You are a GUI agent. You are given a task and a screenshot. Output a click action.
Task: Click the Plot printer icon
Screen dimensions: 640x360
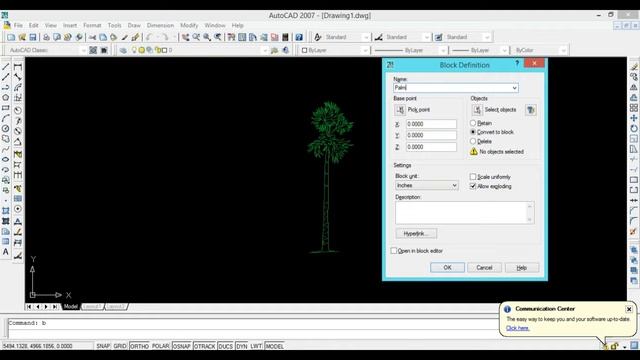click(46, 37)
